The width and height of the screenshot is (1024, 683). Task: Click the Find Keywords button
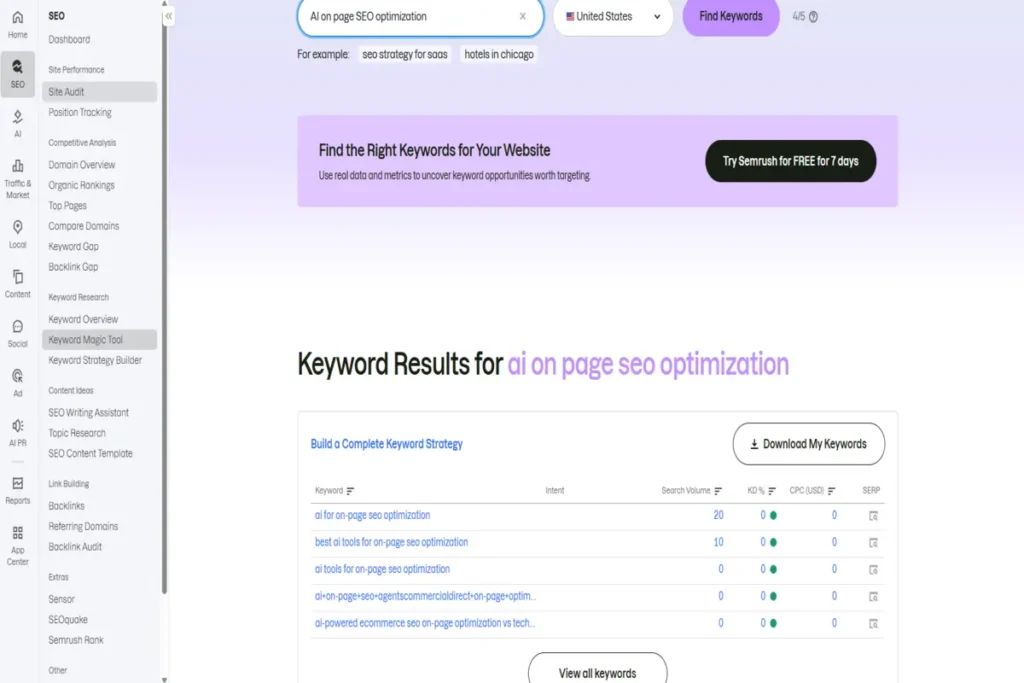coord(730,16)
